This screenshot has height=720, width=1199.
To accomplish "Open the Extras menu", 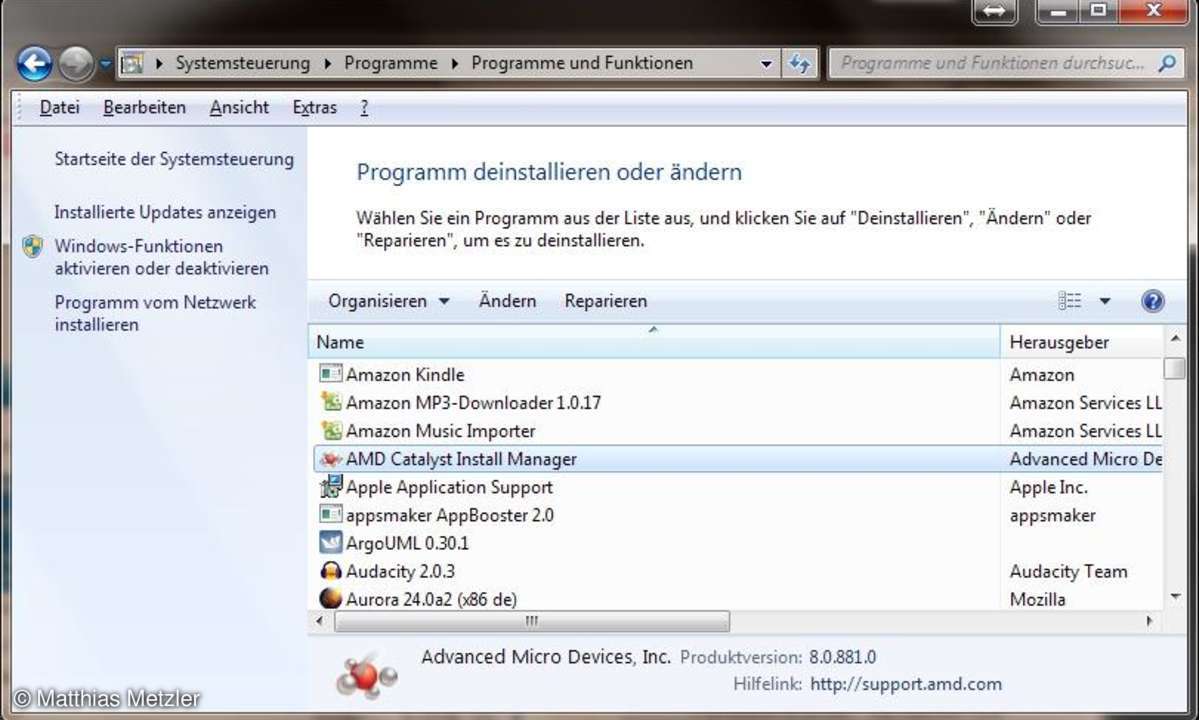I will coord(314,107).
